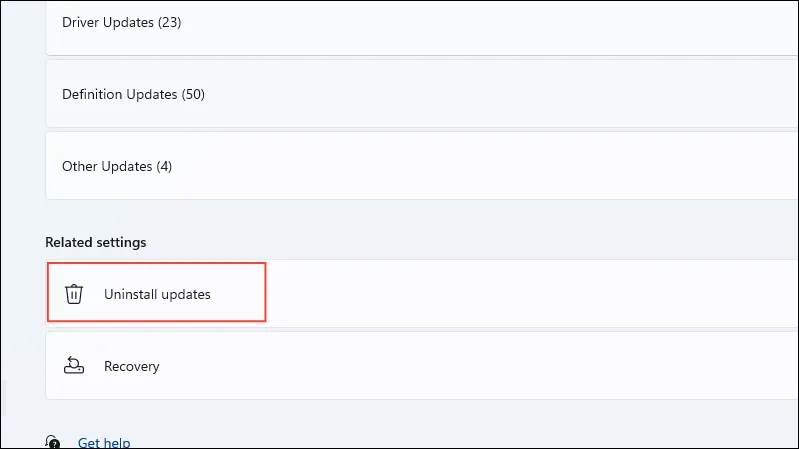Expand the Other Updates (4) section

421,166
